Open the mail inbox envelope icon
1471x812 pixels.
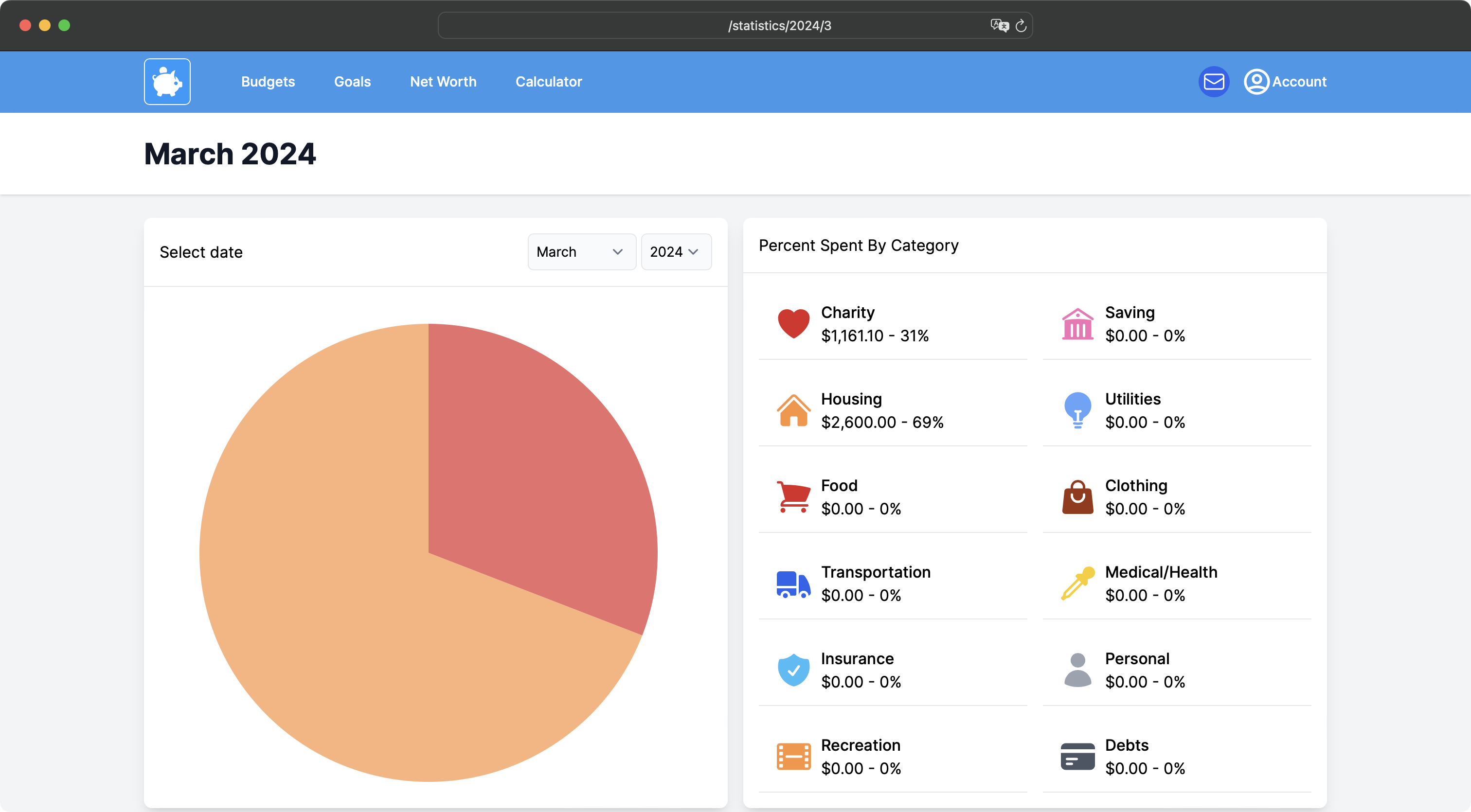(1214, 82)
